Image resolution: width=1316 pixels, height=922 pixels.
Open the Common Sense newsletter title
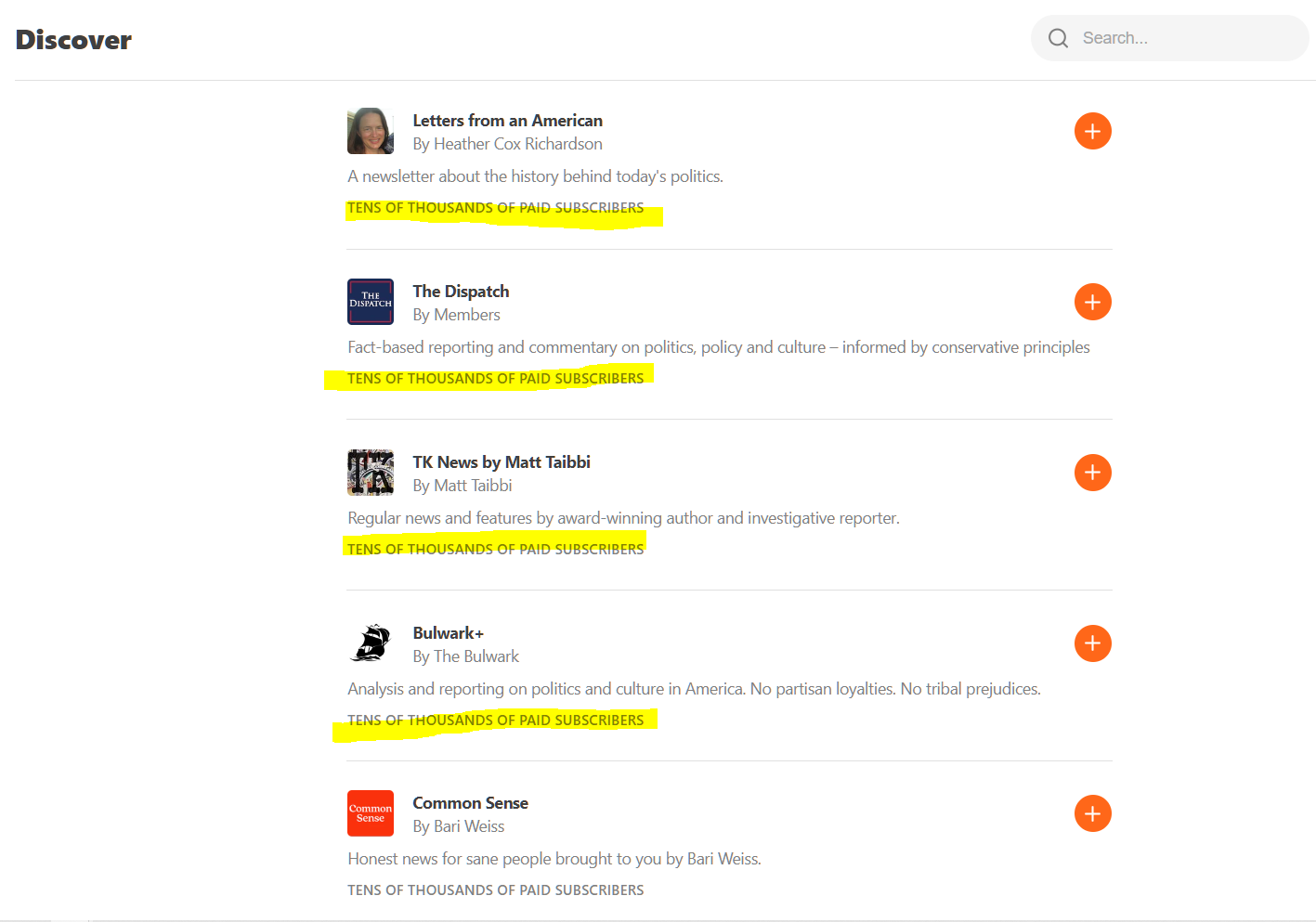tap(470, 803)
